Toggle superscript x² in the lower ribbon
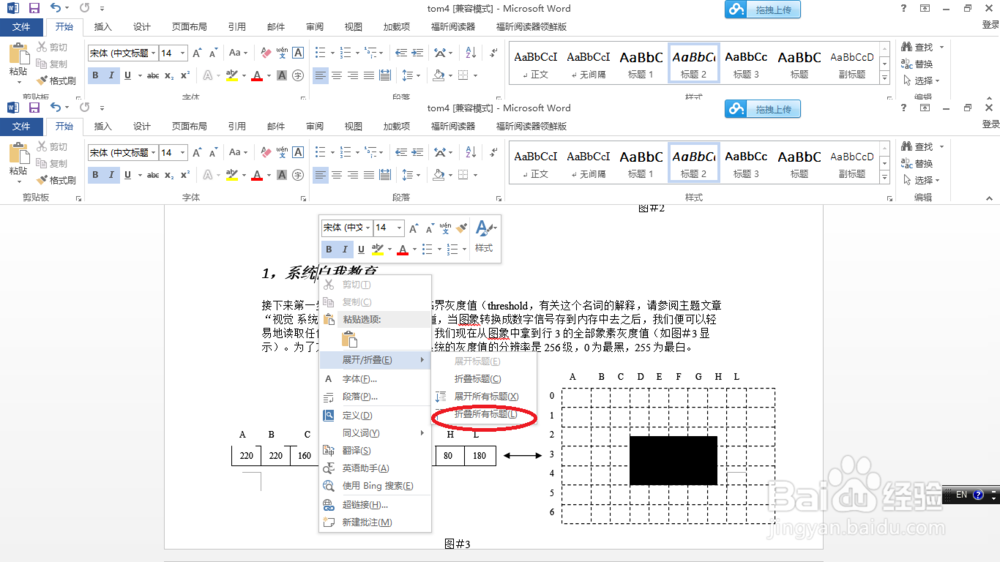The width and height of the screenshot is (1000, 562). coord(185,175)
